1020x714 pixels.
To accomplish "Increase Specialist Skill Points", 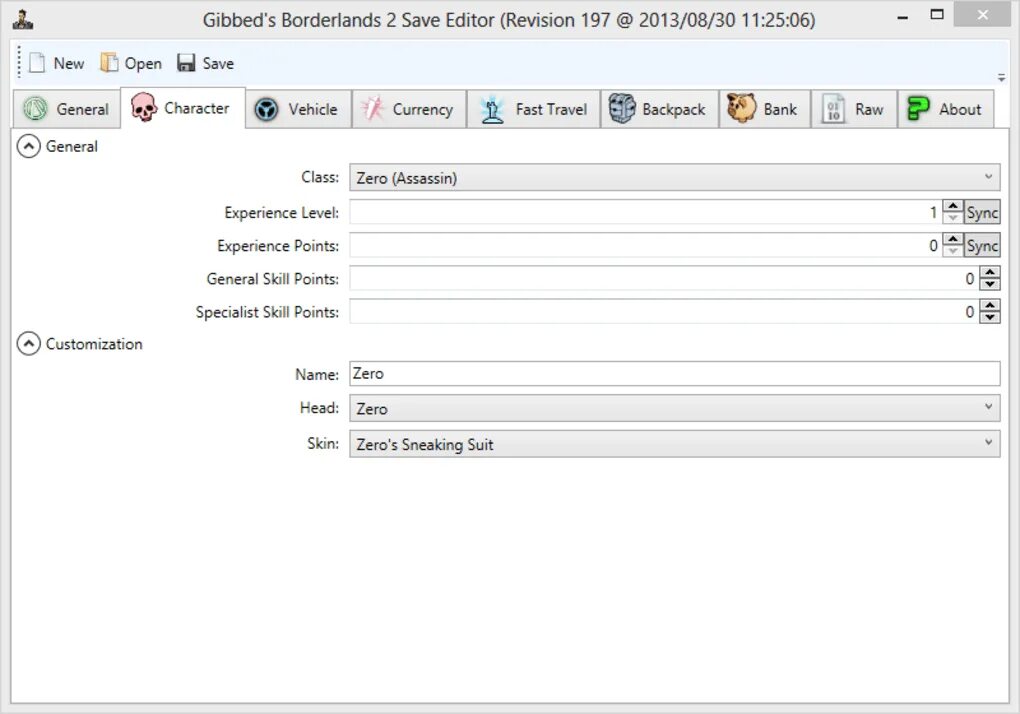I will pyautogui.click(x=990, y=306).
